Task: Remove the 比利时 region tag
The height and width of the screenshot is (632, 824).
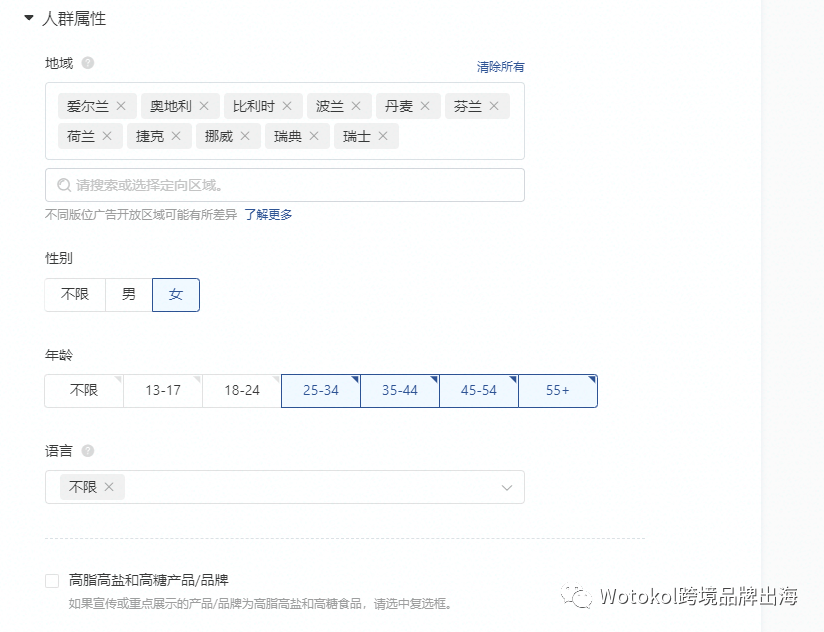Action: coord(287,106)
